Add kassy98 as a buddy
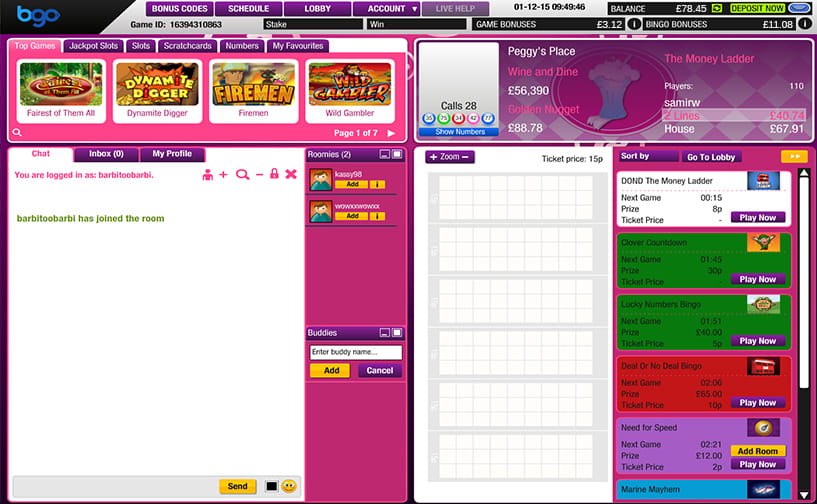Image resolution: width=817 pixels, height=504 pixels. point(352,185)
